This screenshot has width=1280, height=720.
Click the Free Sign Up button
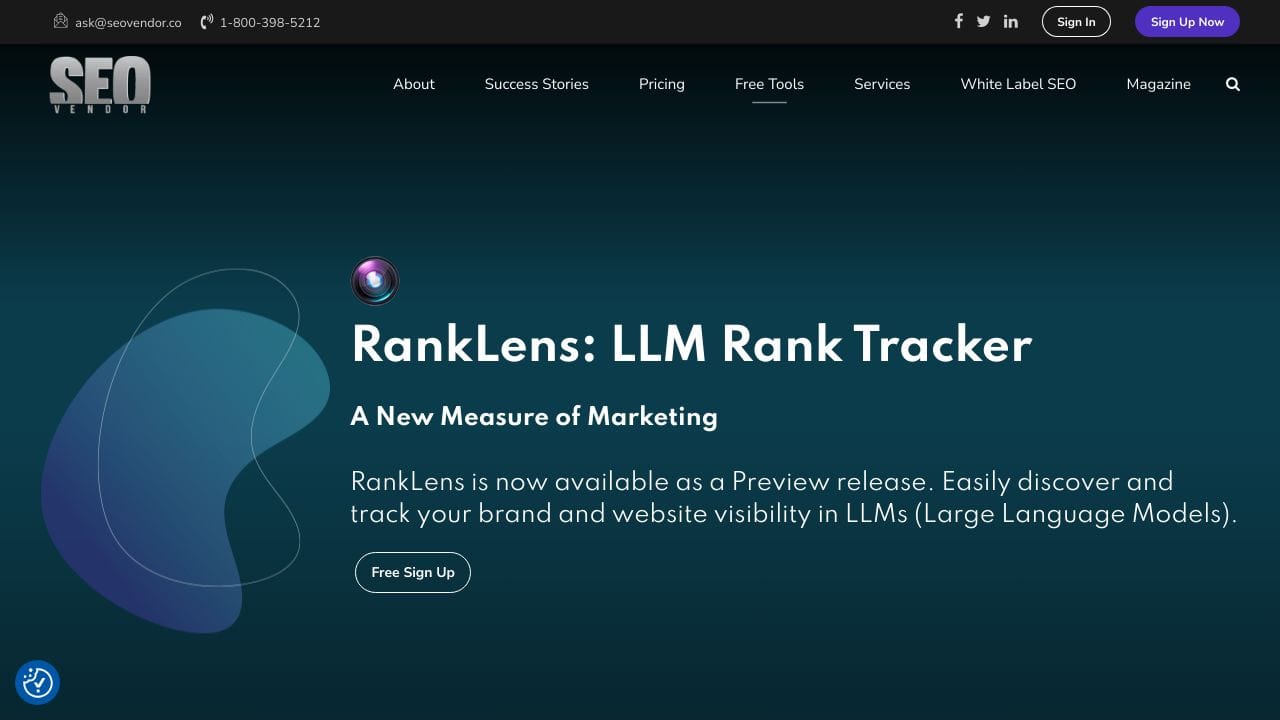pos(413,572)
